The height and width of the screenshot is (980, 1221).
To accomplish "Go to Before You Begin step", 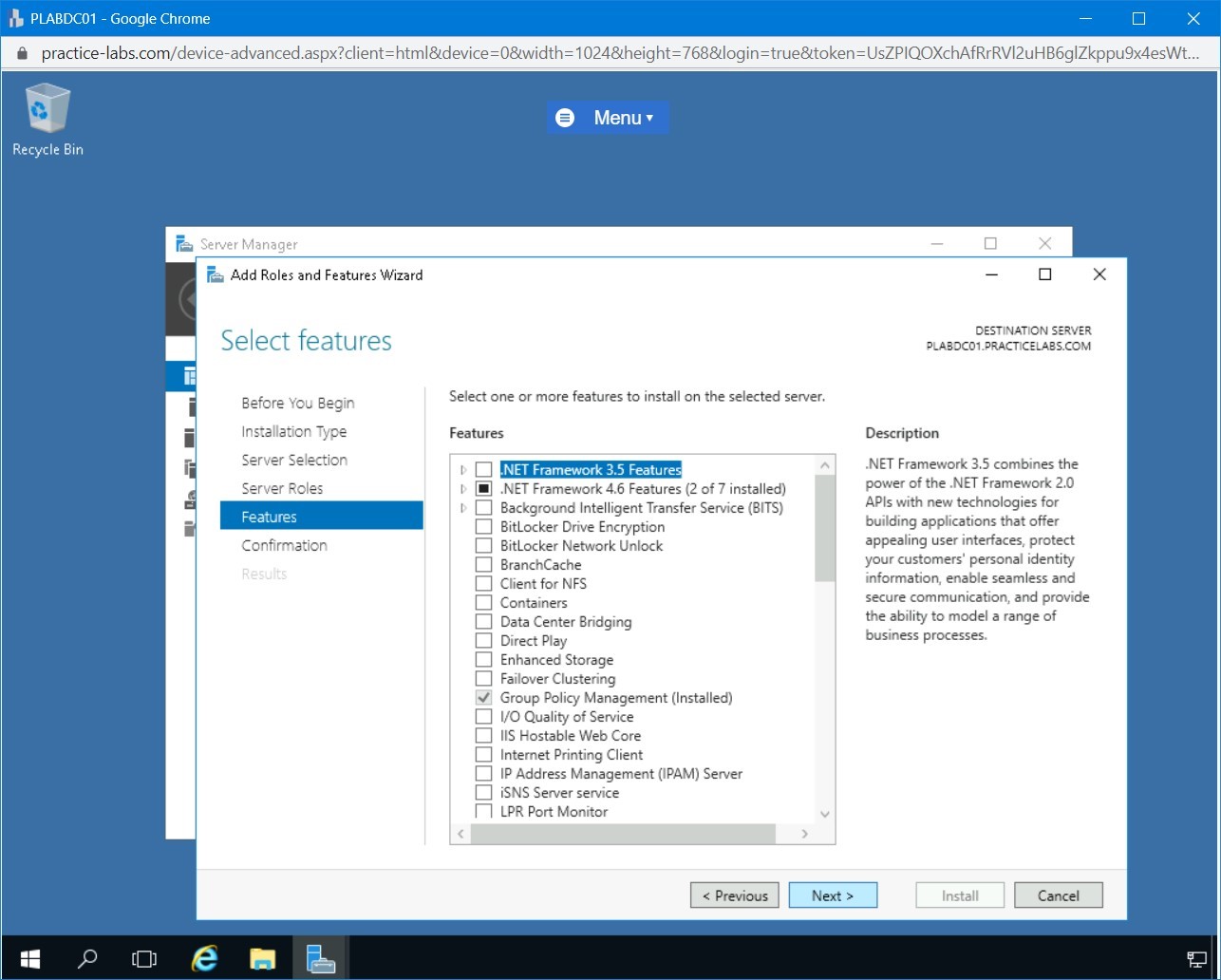I will point(297,403).
